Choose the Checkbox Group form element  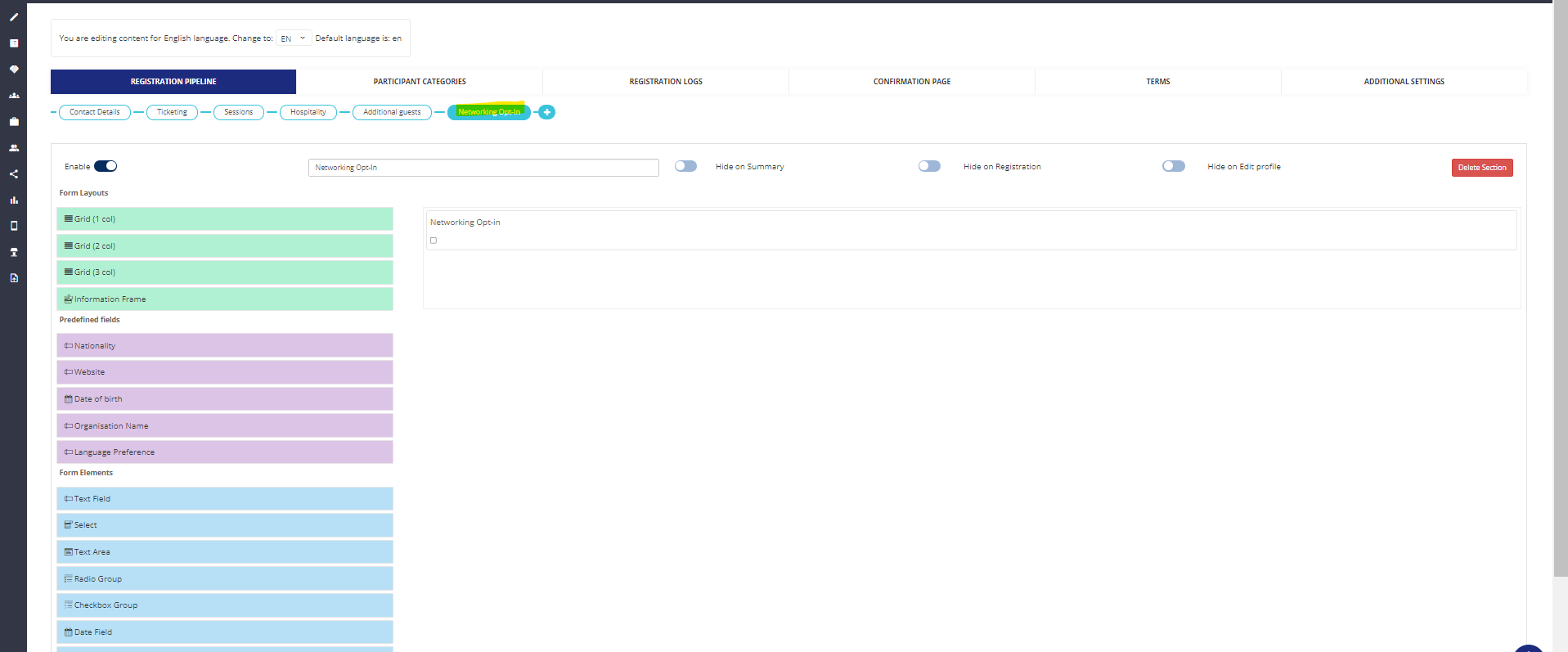tap(225, 605)
